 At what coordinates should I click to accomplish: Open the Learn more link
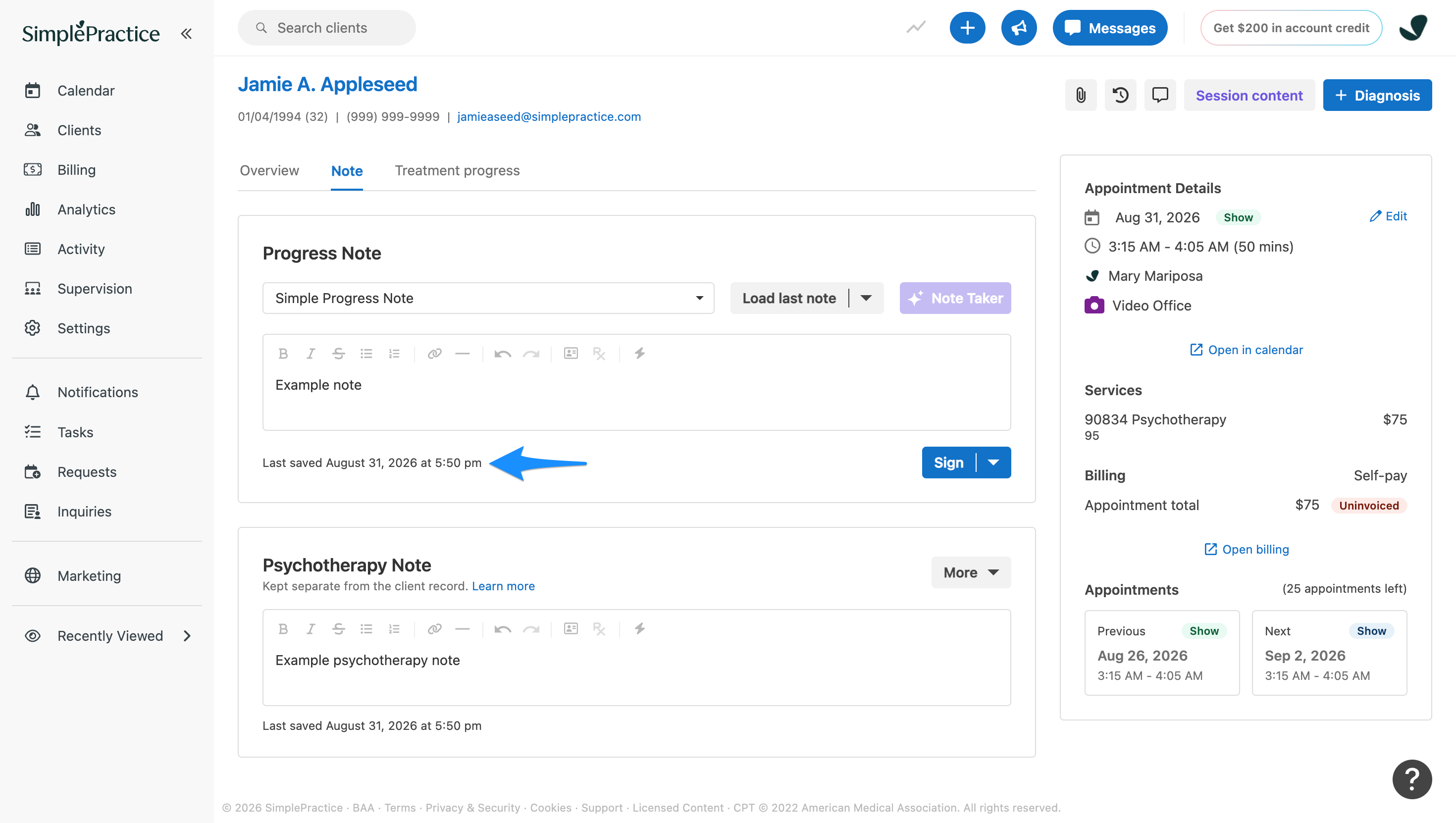click(x=503, y=586)
